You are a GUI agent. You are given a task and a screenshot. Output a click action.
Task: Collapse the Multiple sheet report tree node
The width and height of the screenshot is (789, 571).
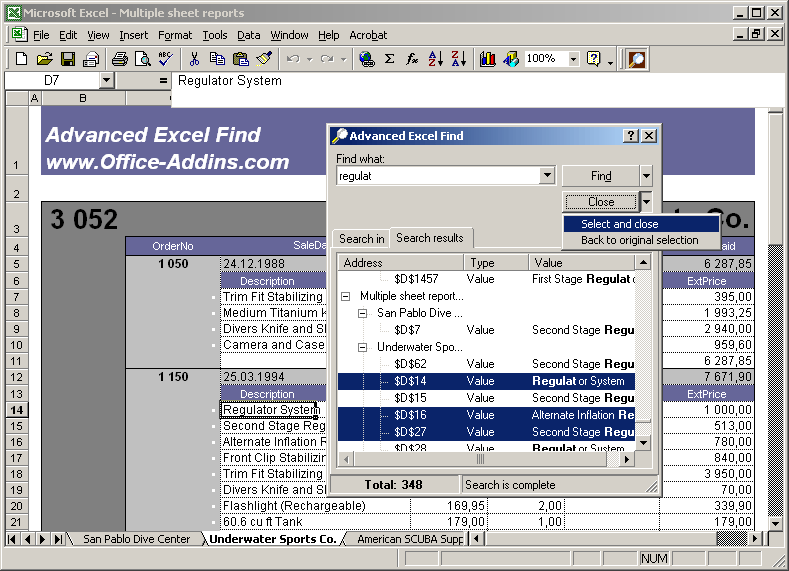click(346, 296)
